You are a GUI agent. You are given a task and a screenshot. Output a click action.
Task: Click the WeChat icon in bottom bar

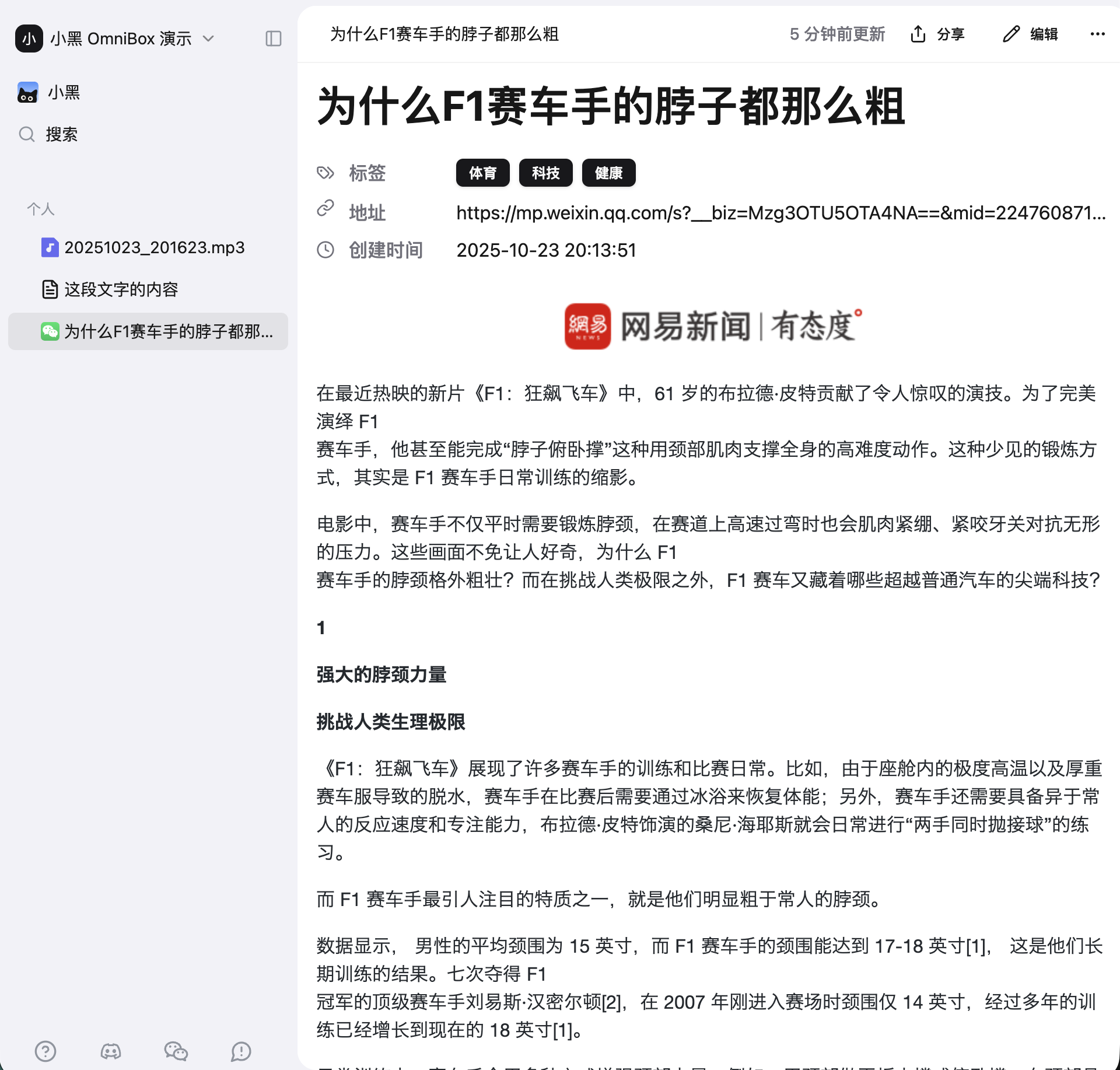click(x=176, y=1051)
